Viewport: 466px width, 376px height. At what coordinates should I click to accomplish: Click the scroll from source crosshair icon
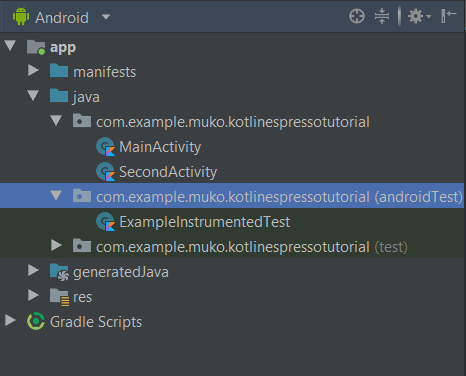pyautogui.click(x=357, y=16)
